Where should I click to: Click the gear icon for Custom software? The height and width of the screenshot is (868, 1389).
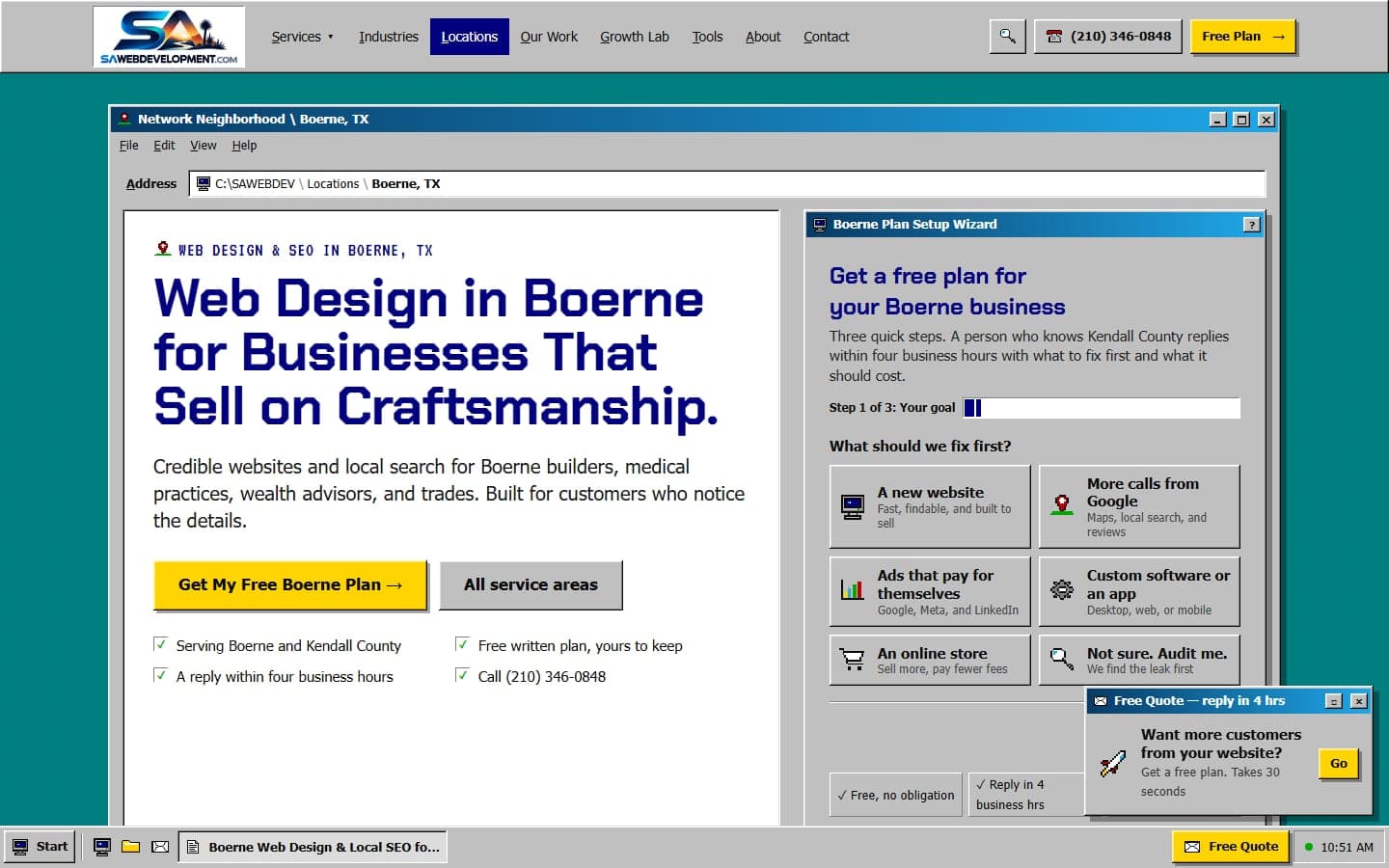tap(1062, 589)
